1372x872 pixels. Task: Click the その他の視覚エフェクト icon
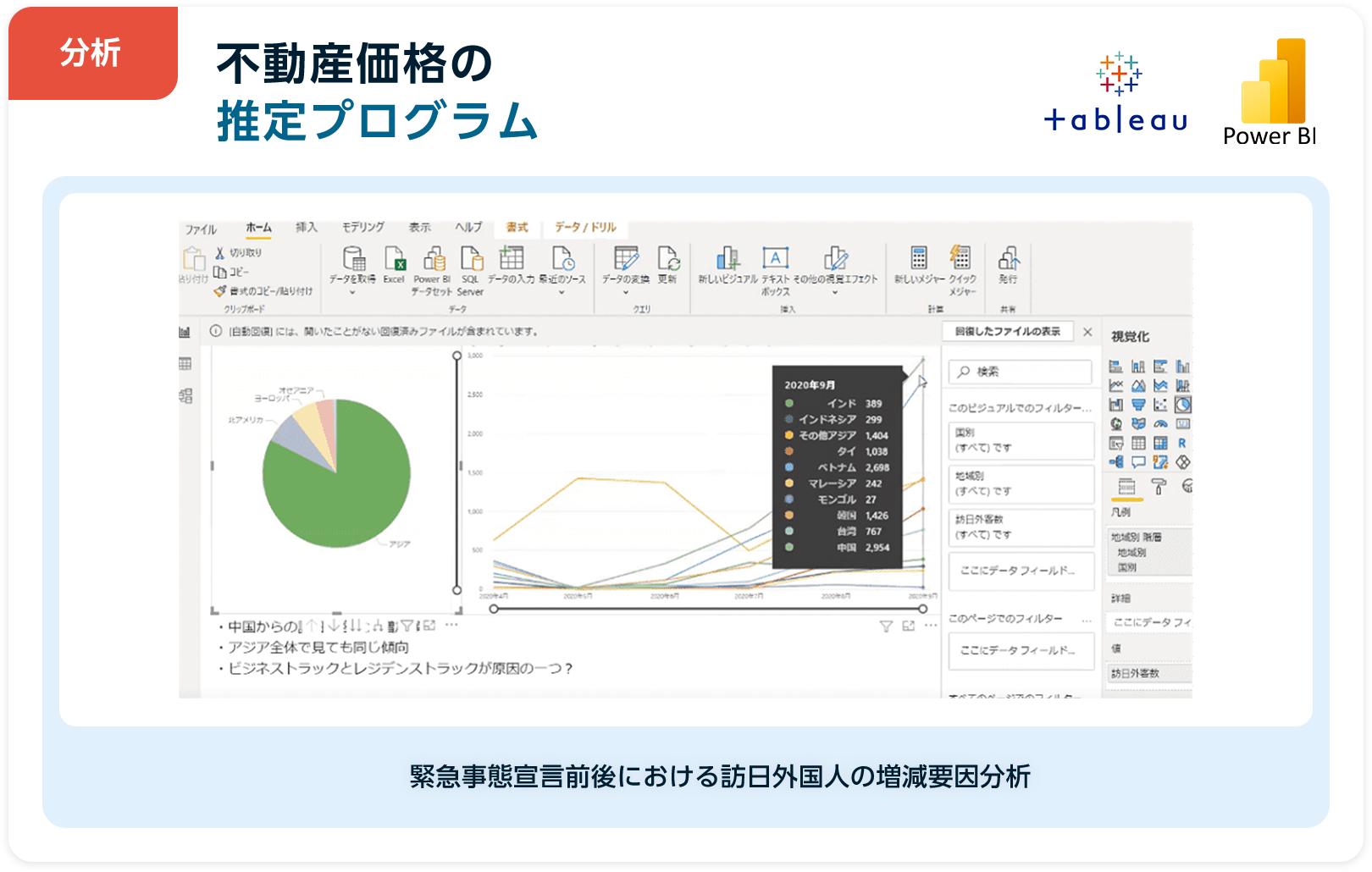point(836,257)
